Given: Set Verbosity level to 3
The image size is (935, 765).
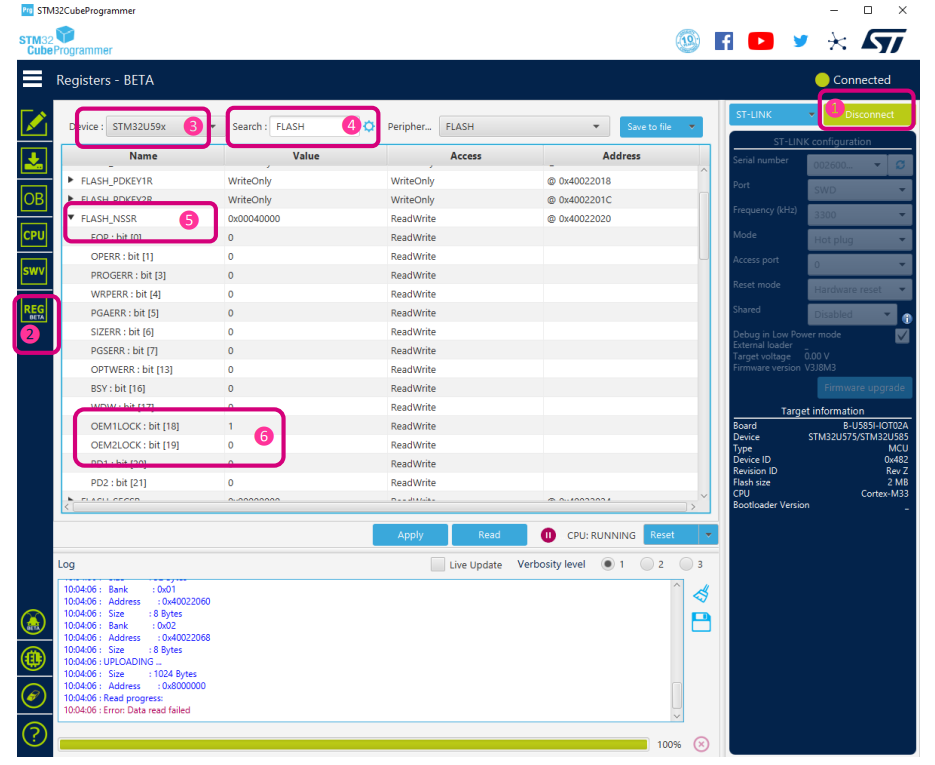Looking at the screenshot, I should [x=687, y=563].
